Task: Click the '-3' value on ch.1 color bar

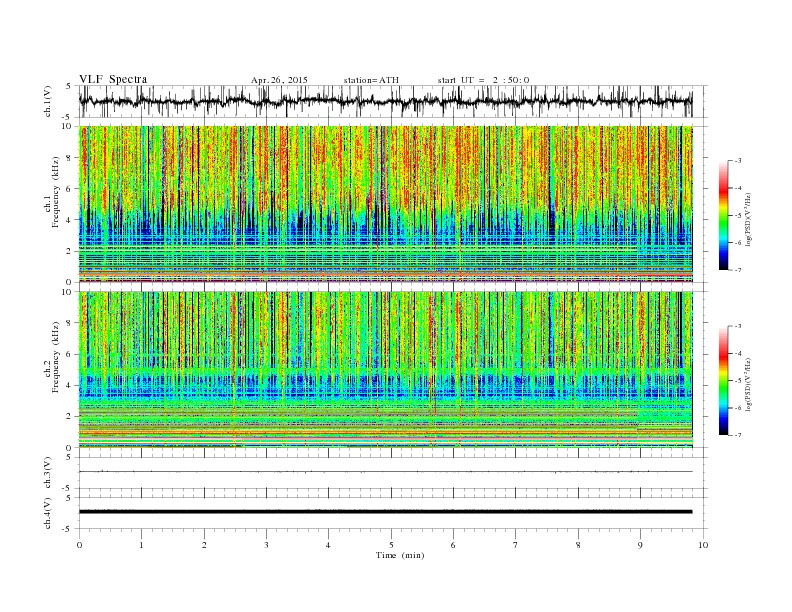Action: coord(738,161)
